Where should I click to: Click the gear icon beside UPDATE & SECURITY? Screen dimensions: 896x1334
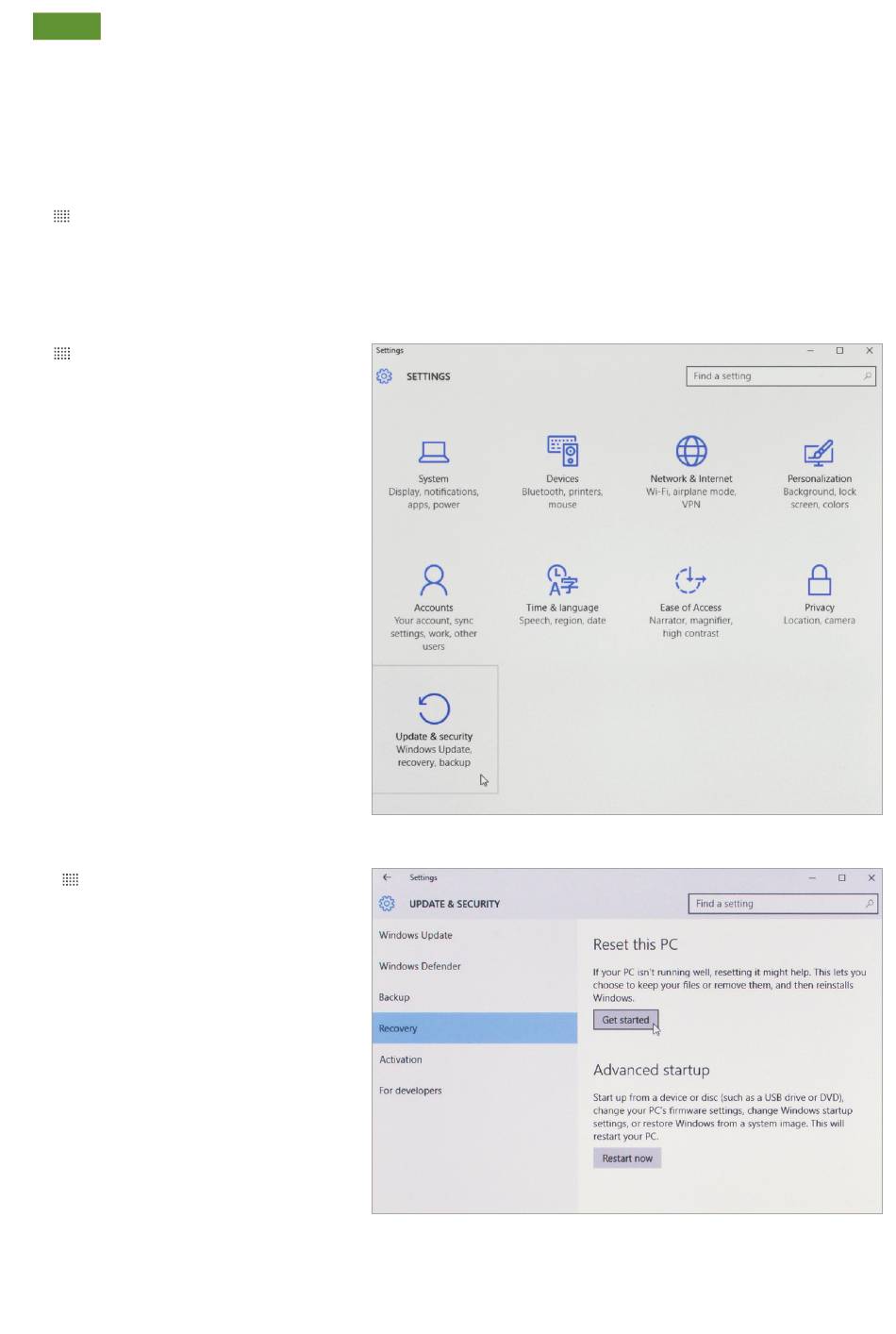(387, 904)
